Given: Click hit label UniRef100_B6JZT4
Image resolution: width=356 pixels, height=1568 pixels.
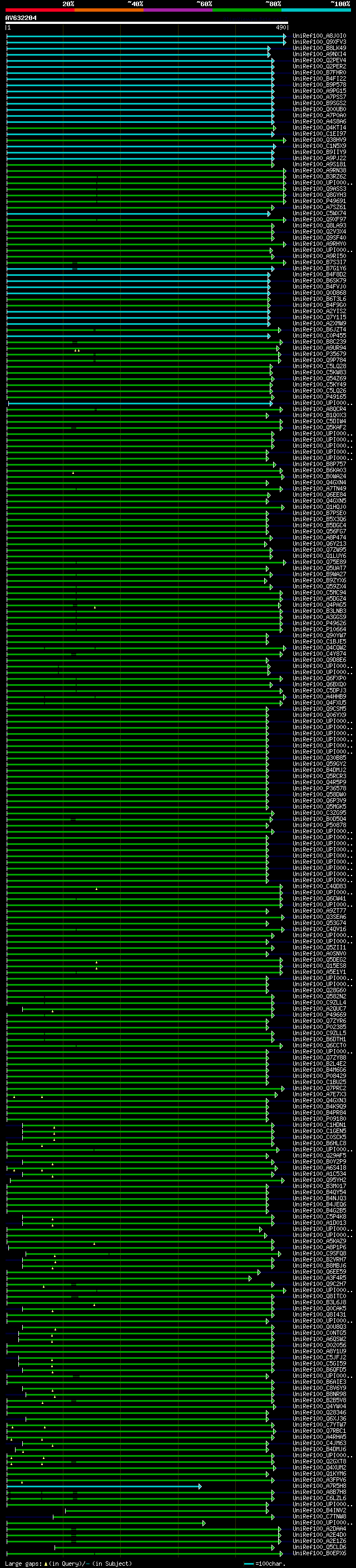Looking at the screenshot, I should click(319, 329).
